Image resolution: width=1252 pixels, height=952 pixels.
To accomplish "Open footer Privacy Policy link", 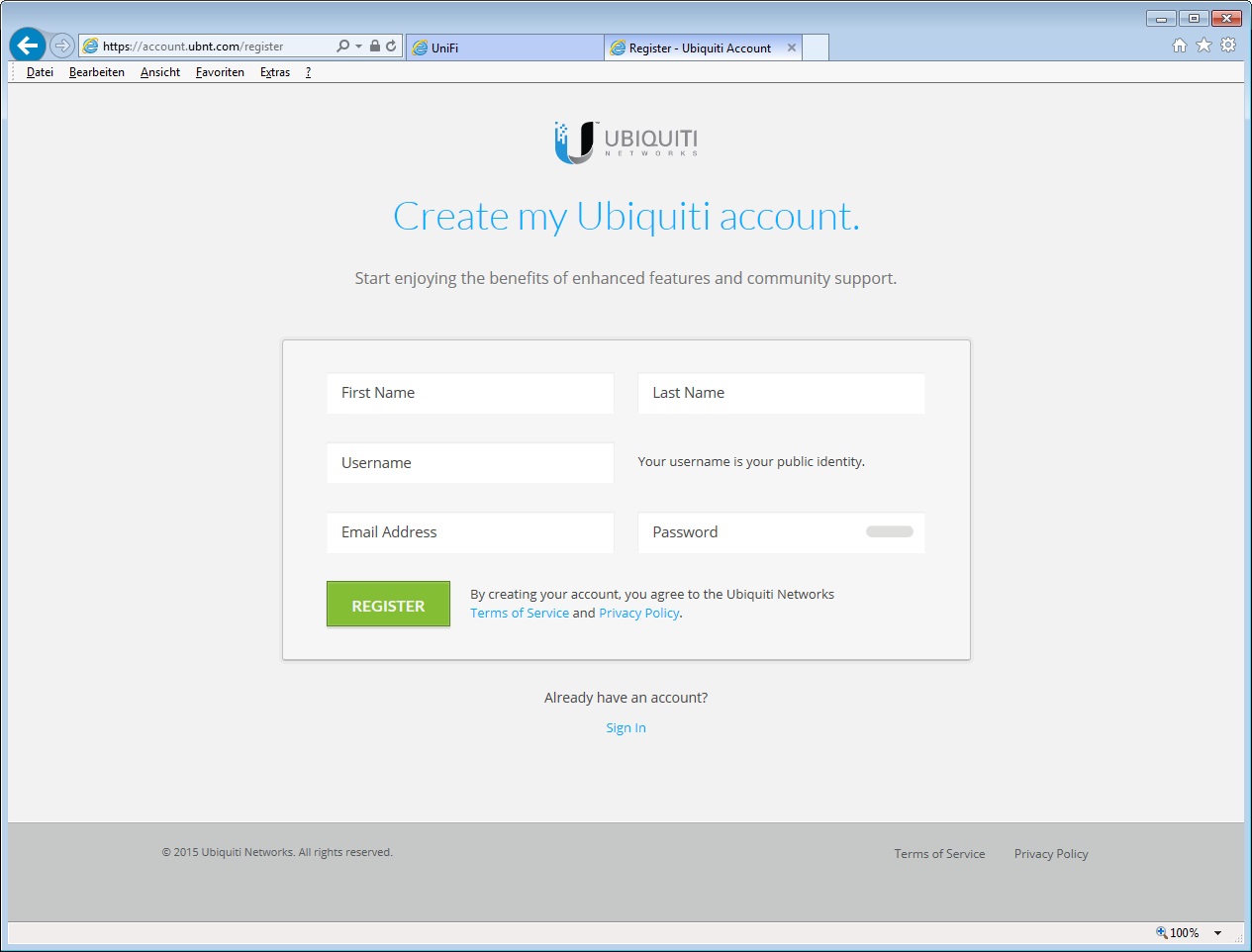I will point(1051,854).
